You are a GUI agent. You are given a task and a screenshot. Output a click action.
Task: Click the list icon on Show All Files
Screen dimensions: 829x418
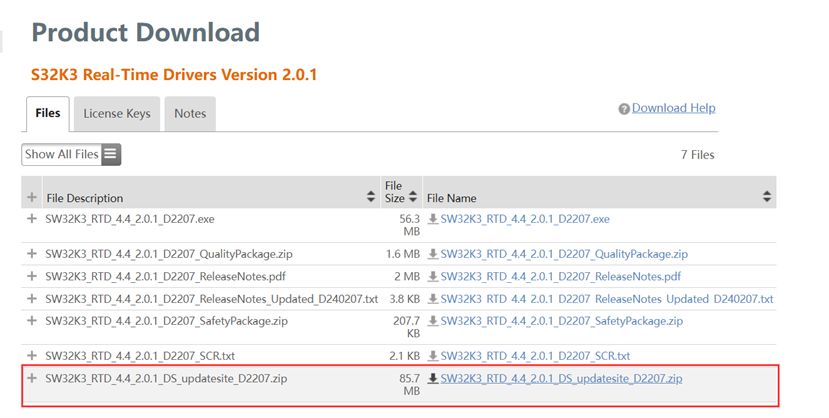click(x=110, y=154)
